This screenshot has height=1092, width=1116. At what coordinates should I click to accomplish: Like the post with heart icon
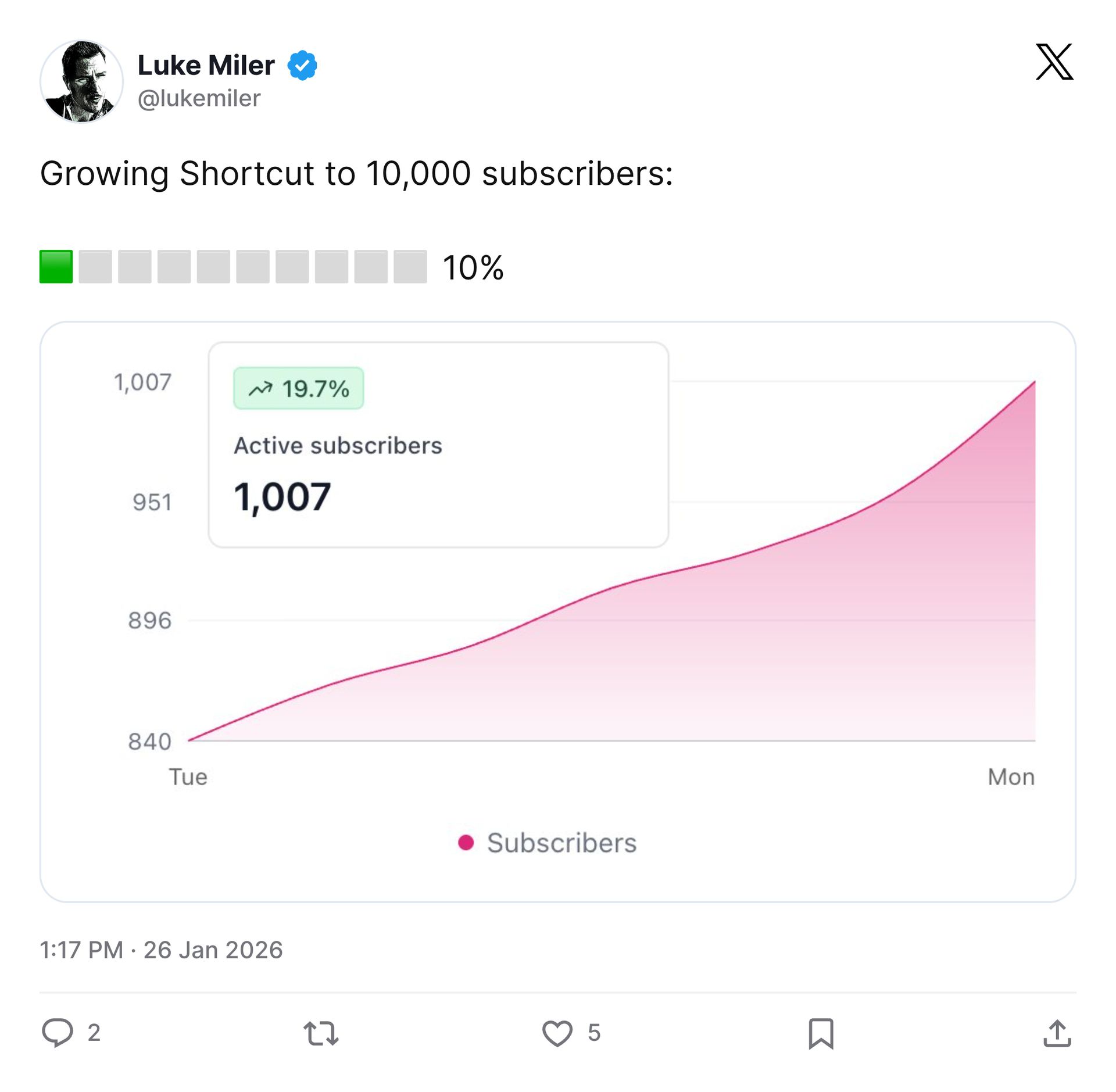click(x=557, y=1033)
